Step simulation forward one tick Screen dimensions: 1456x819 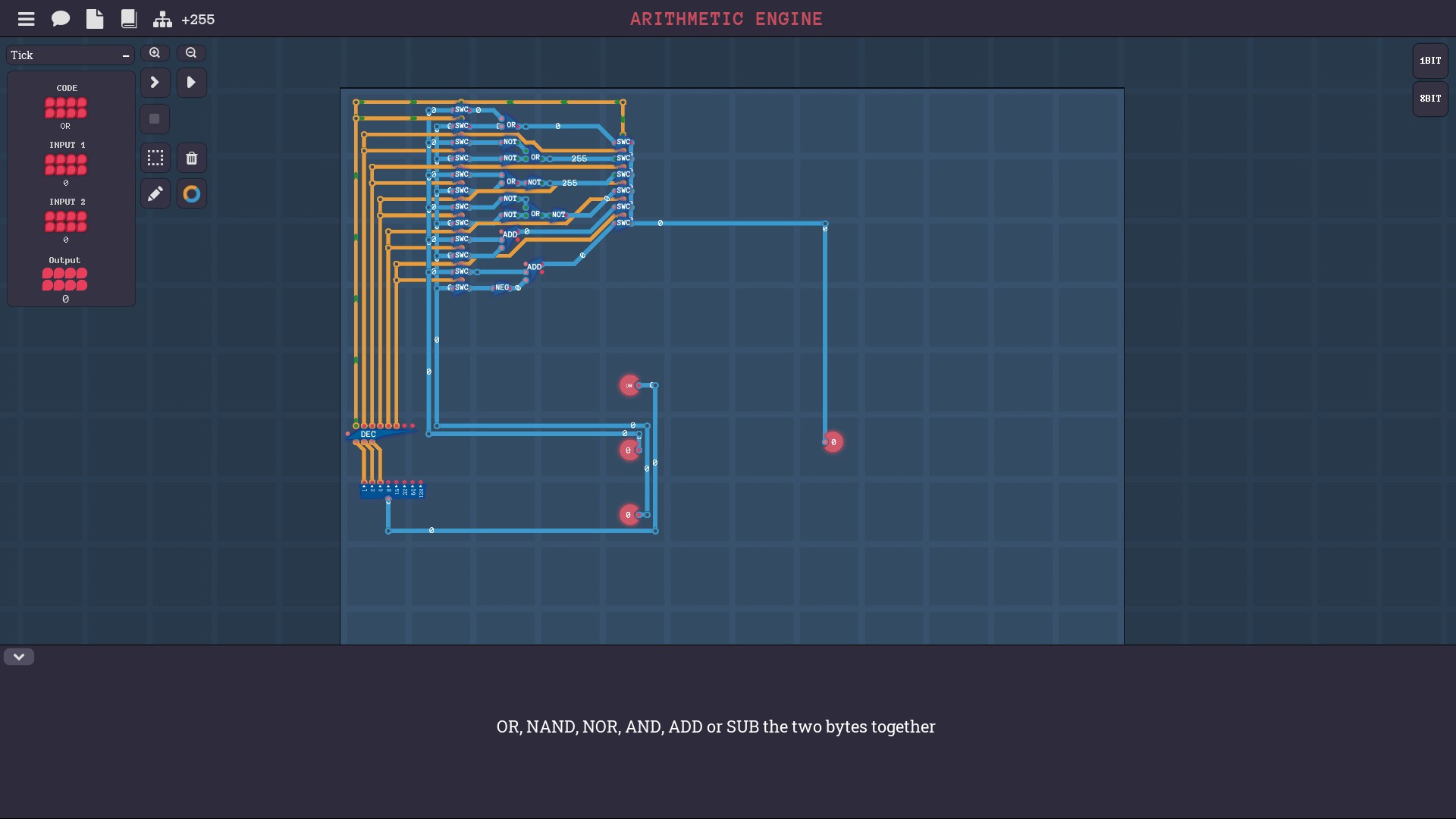click(155, 82)
